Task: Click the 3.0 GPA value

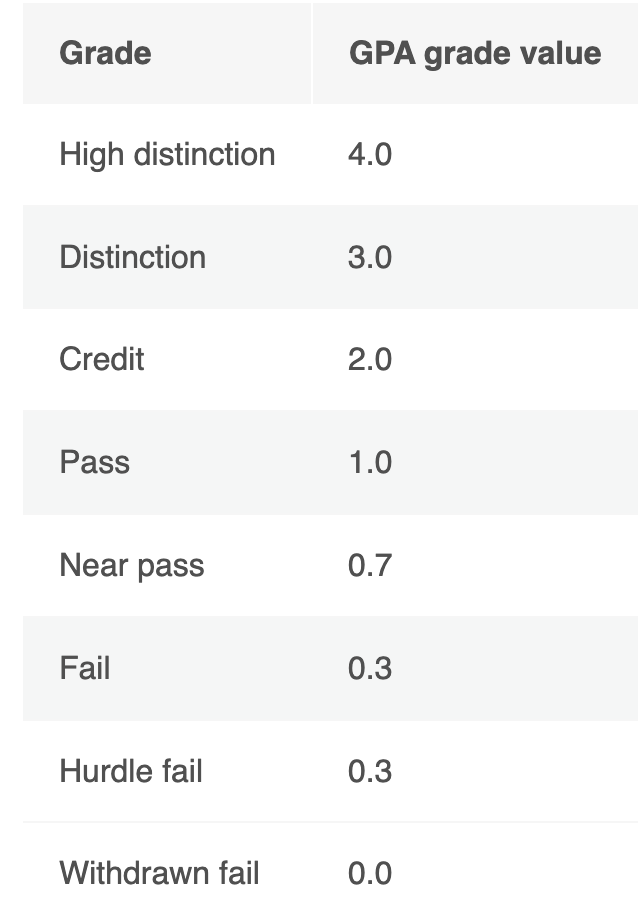Action: click(x=370, y=258)
